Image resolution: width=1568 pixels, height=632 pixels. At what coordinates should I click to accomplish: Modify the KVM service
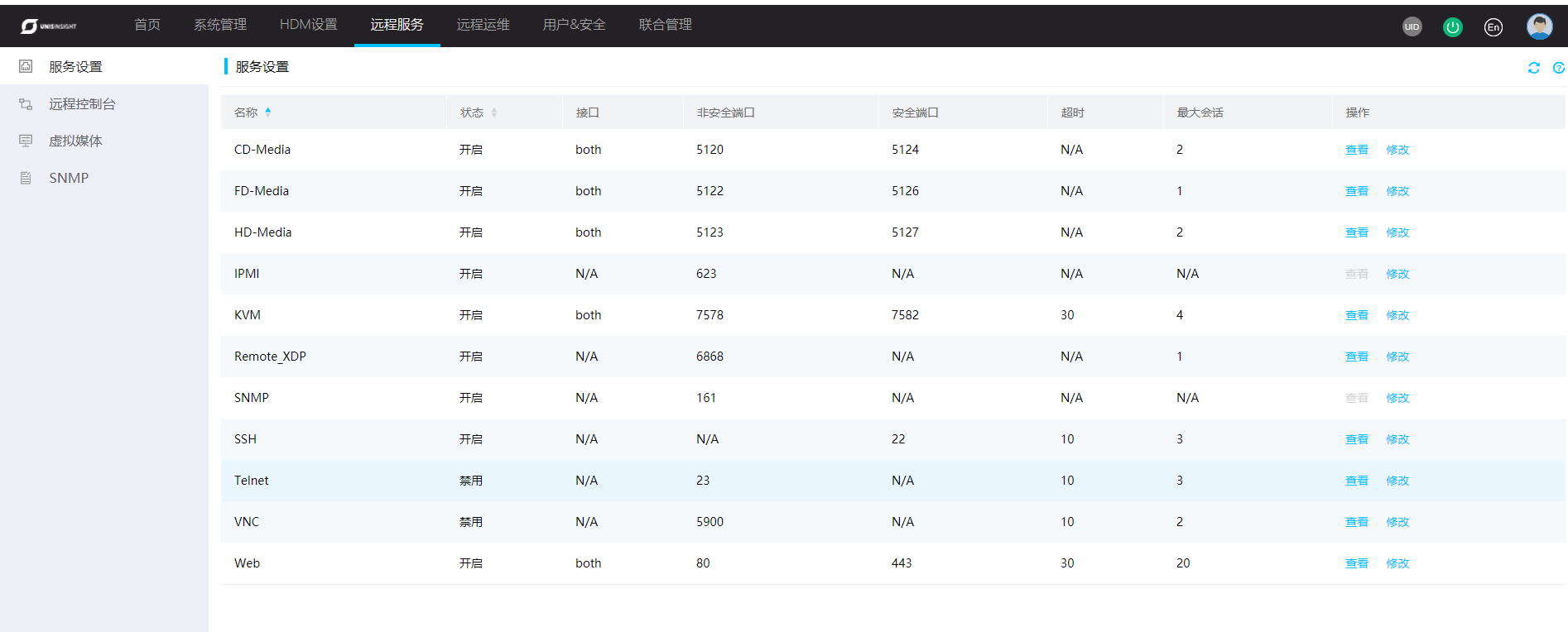pos(1397,315)
